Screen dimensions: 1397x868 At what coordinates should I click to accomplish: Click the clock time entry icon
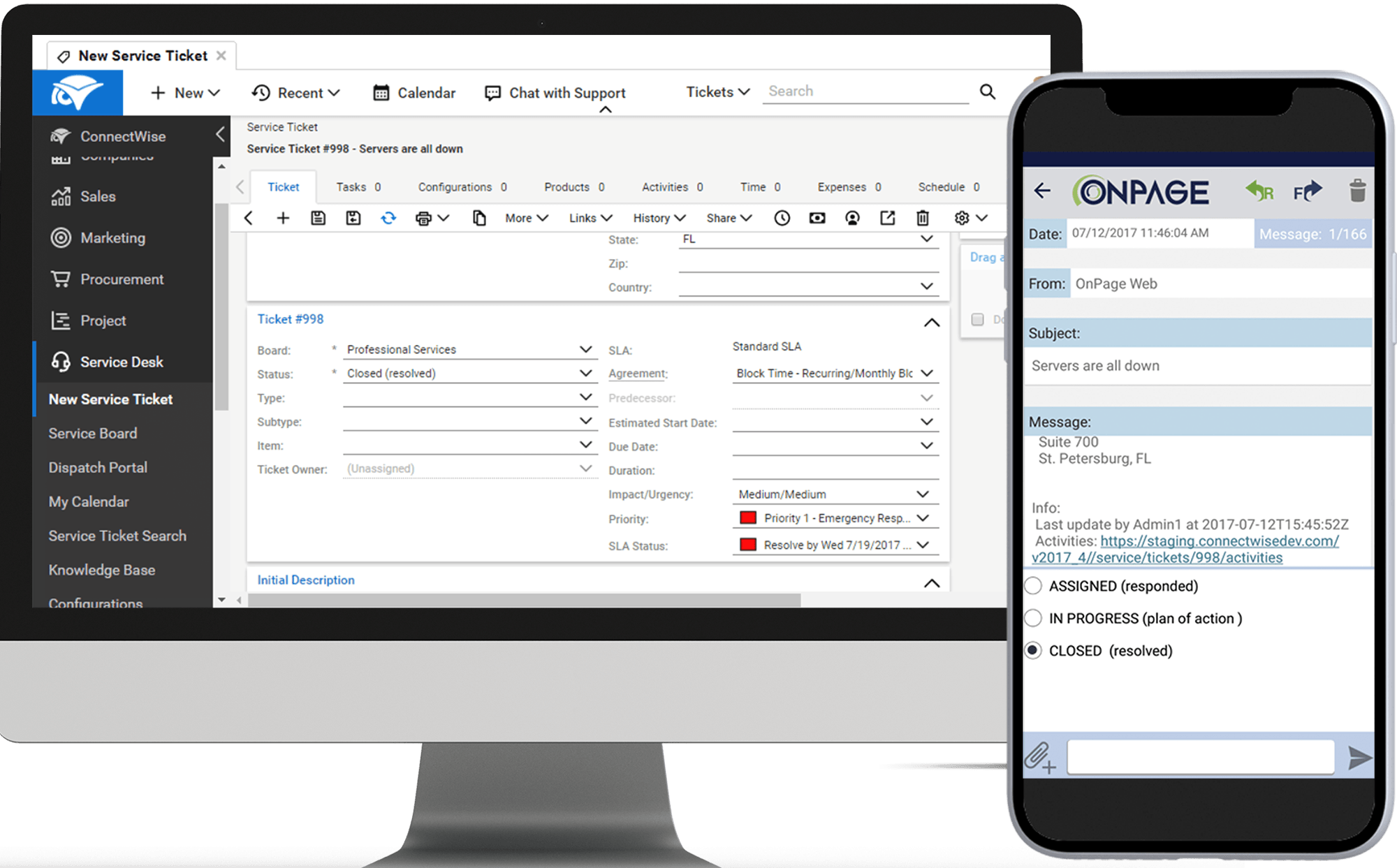782,218
